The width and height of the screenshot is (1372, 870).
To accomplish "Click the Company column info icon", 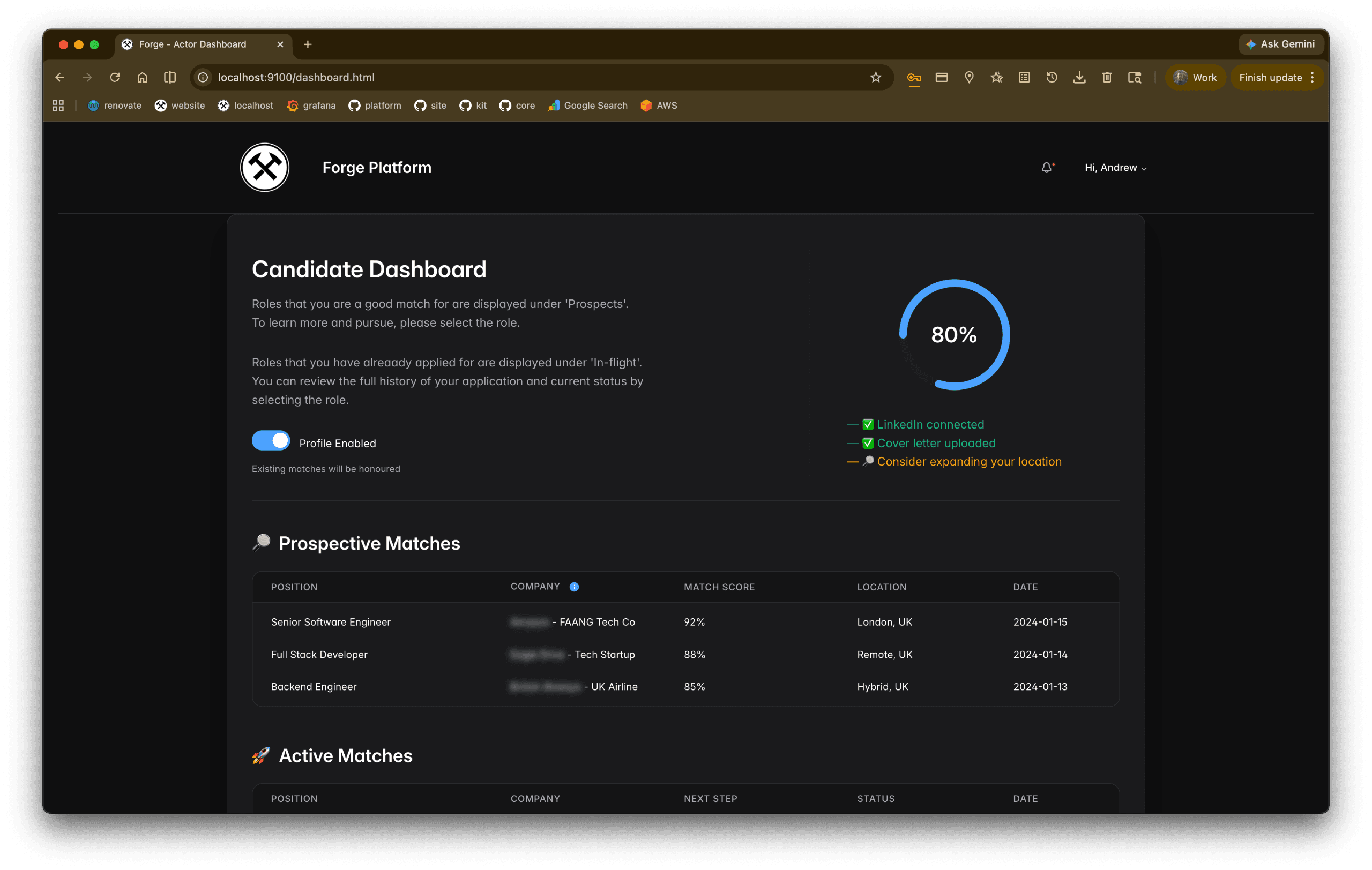I will click(574, 587).
